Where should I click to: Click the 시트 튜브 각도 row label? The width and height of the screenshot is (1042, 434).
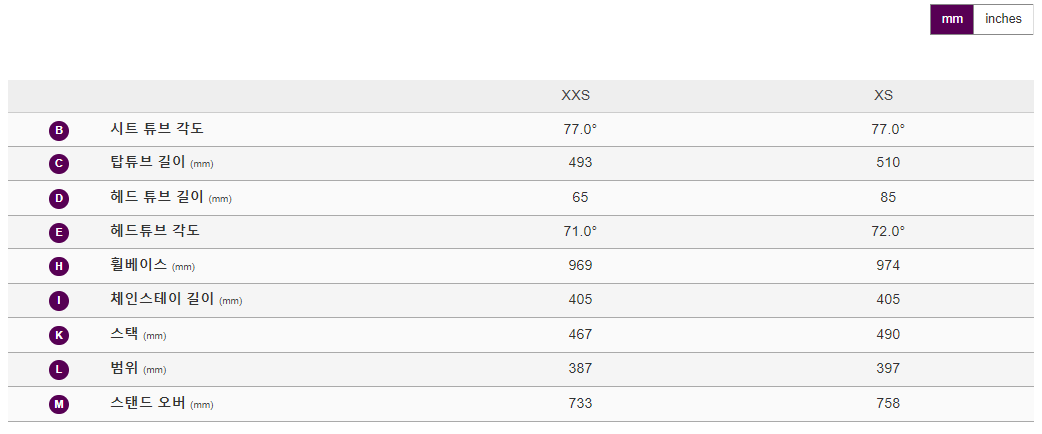coord(157,129)
